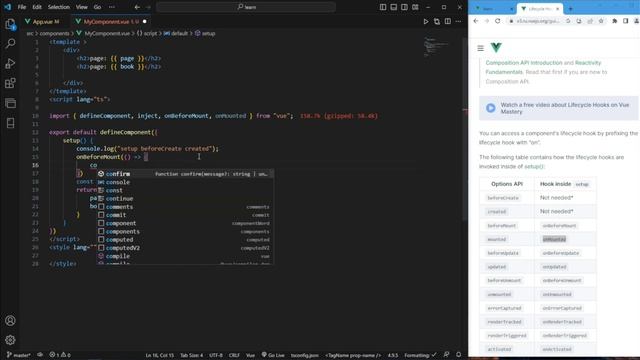The image size is (640, 360).
Task: Open the browser extensions puzzle icon
Action: (x=615, y=21)
